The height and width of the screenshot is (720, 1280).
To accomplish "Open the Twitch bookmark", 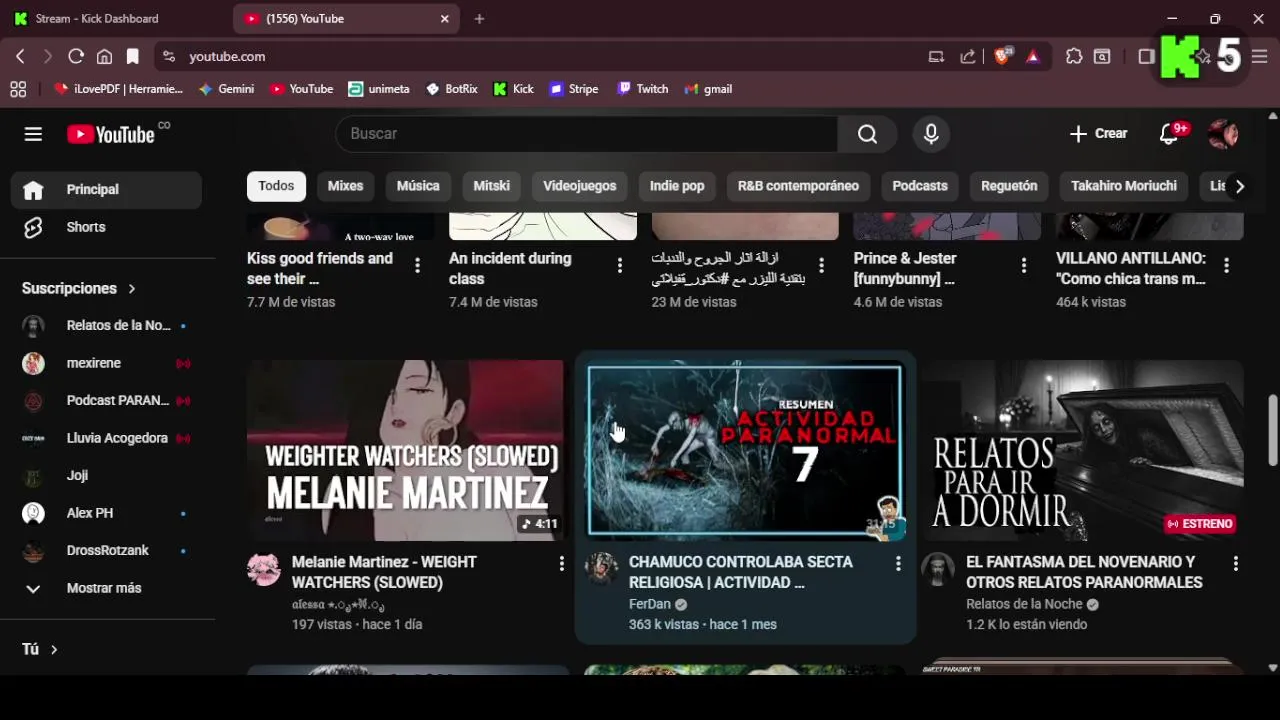I will click(643, 89).
